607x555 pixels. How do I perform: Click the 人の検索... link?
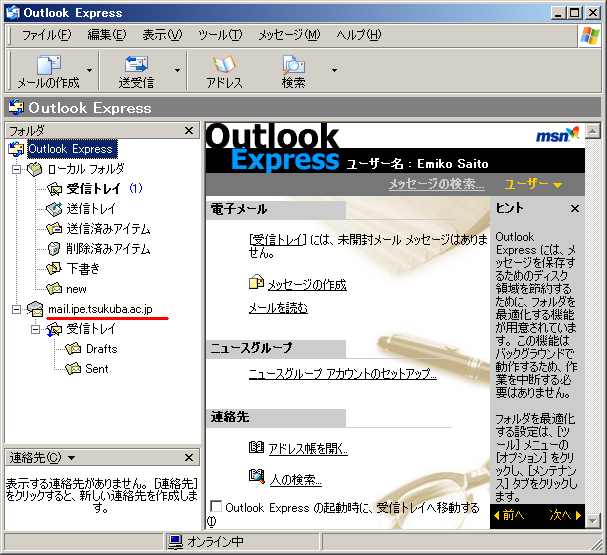point(296,480)
